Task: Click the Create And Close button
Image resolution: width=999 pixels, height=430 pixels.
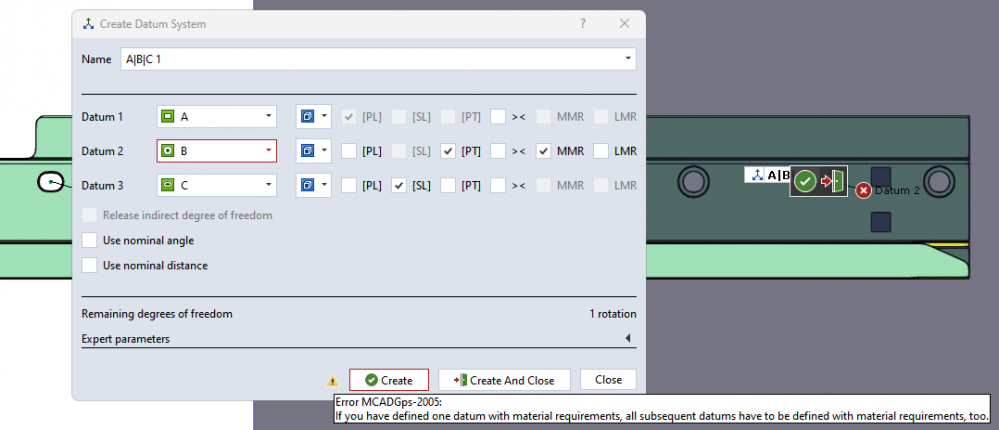Action: [x=505, y=380]
